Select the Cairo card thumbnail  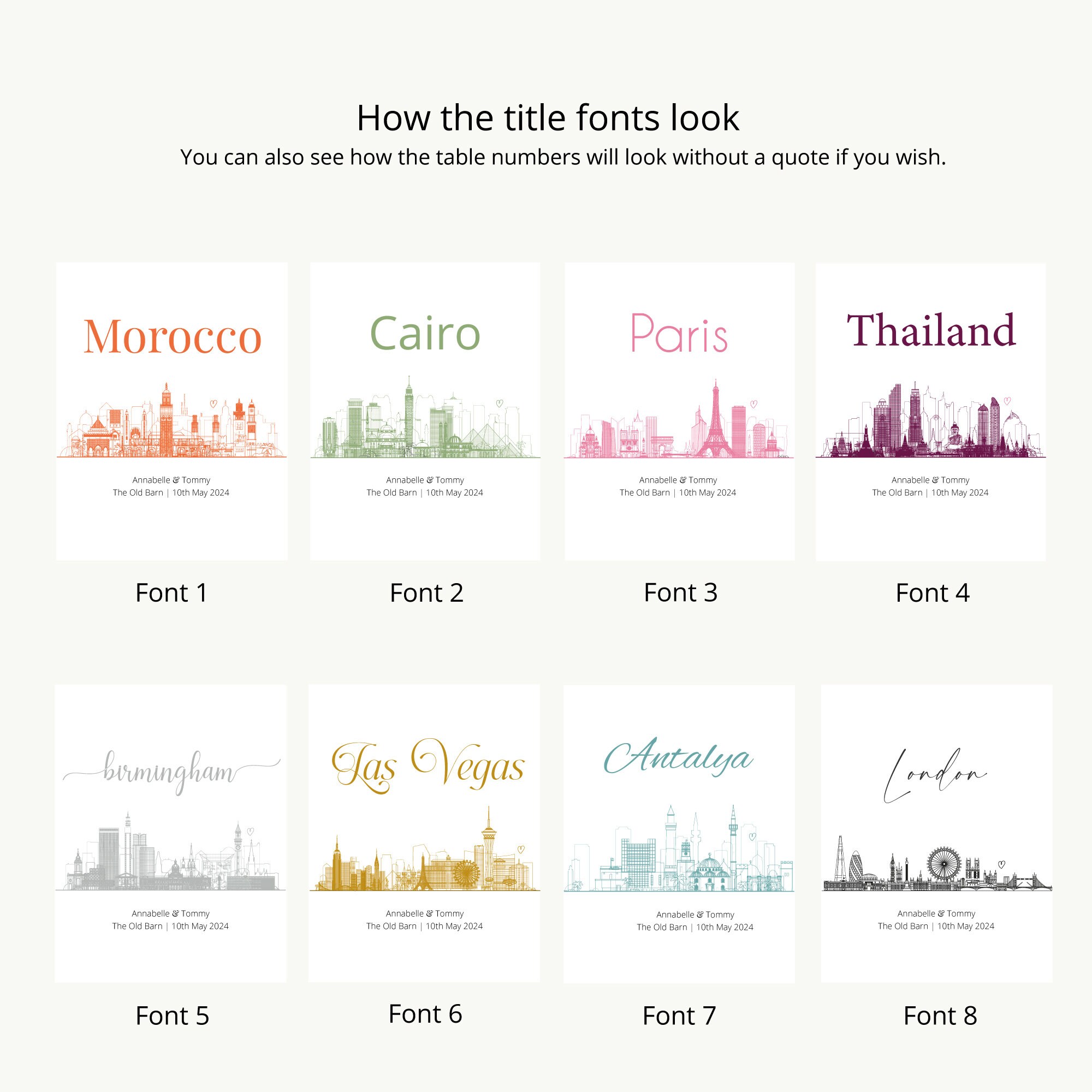point(425,411)
